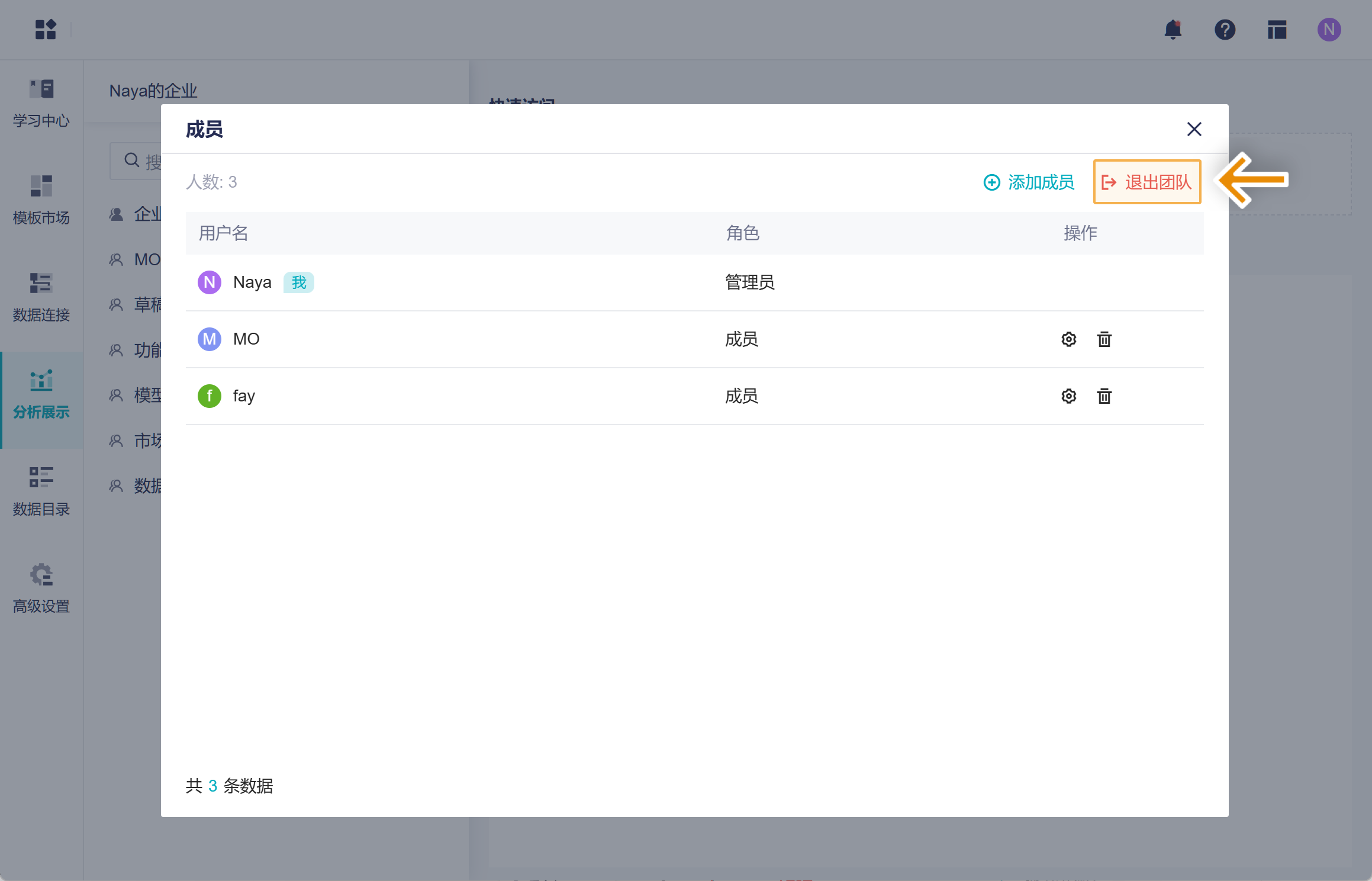Open the notification bell
Screen dimensions: 1372x881
pyautogui.click(x=1173, y=30)
